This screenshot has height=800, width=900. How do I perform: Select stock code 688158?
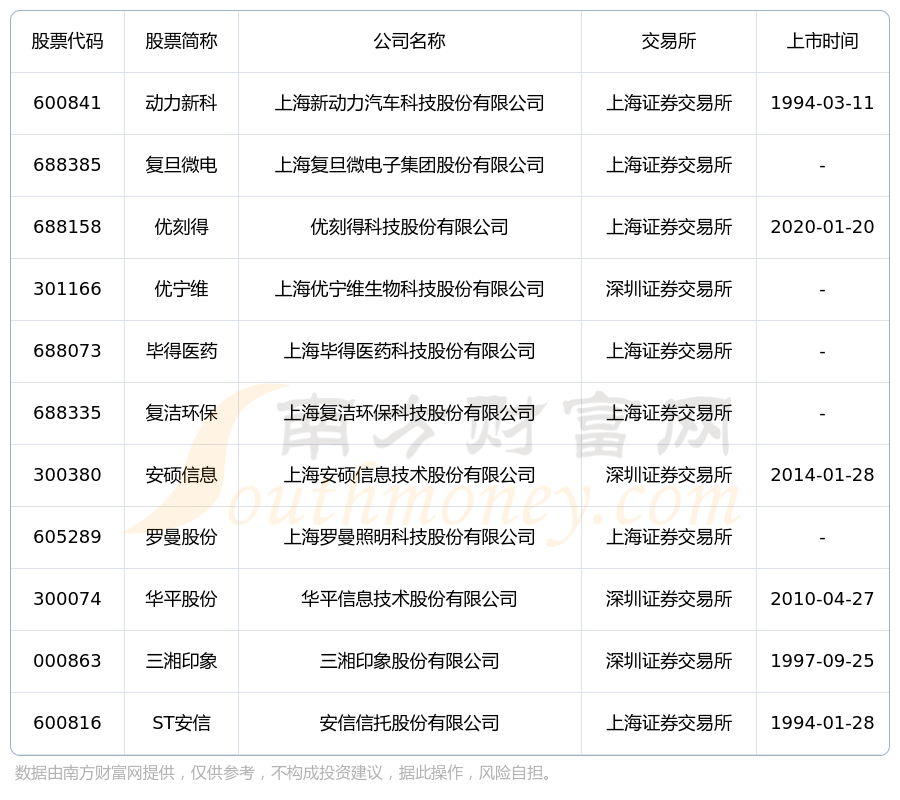tap(67, 227)
